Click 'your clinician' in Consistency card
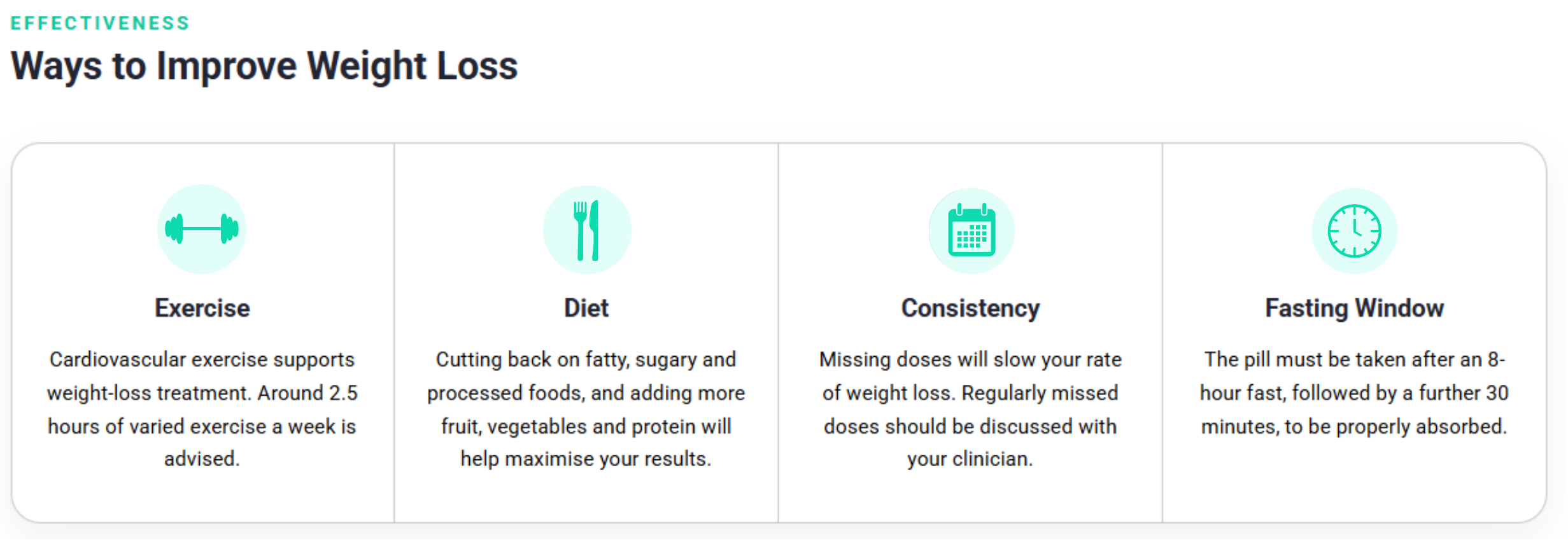The image size is (1568, 540). point(970,459)
